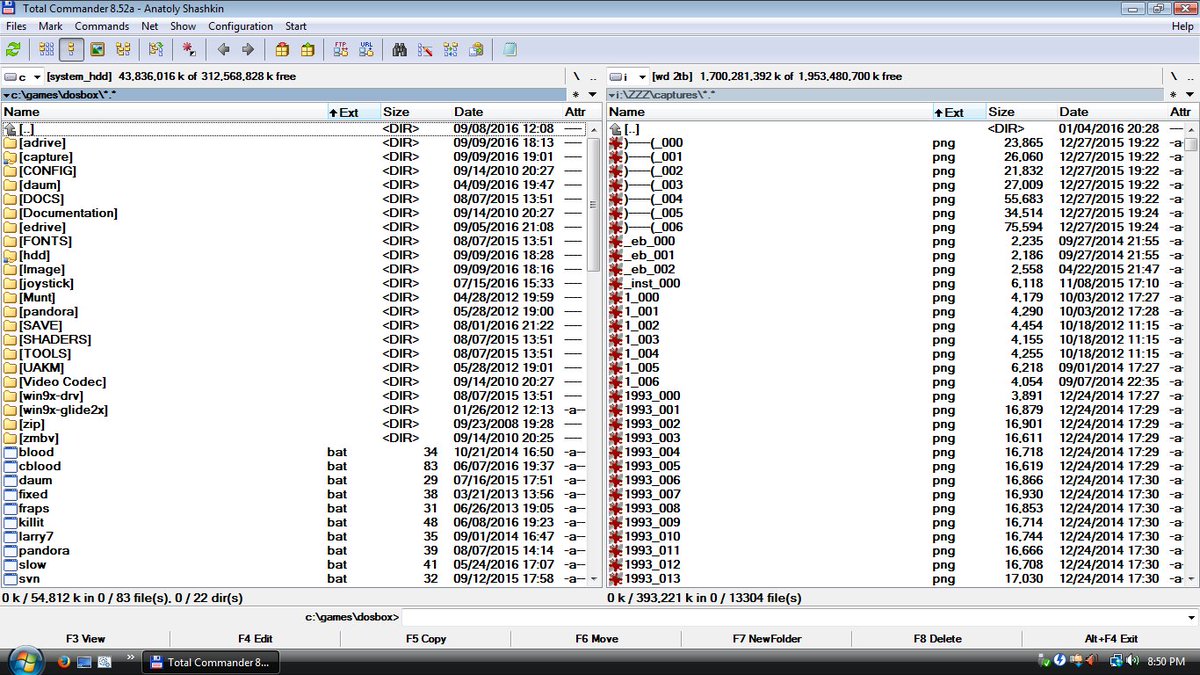Click the F5 Copy button
The width and height of the screenshot is (1200, 675).
(x=426, y=638)
